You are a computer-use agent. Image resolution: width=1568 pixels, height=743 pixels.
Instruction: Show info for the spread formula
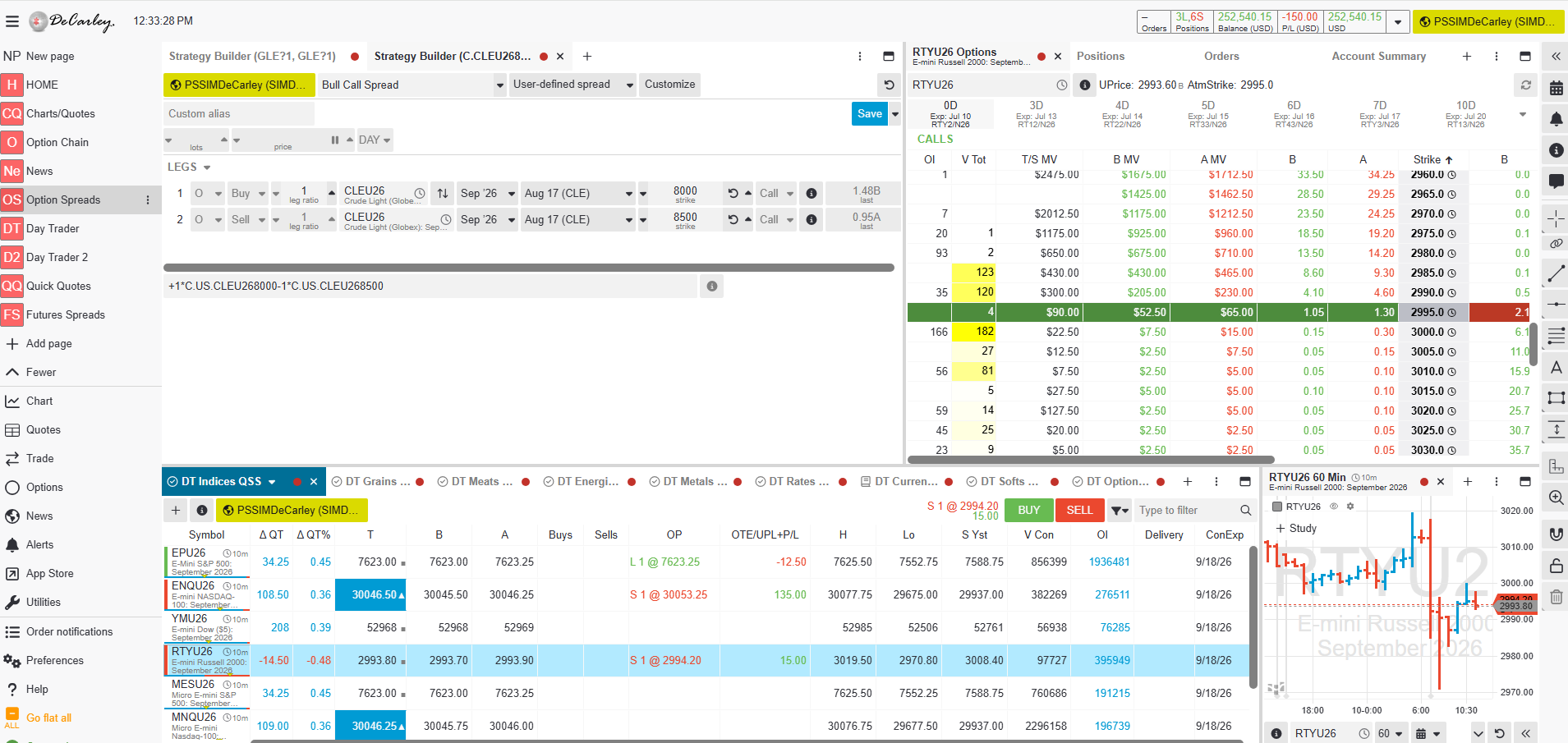pos(712,287)
